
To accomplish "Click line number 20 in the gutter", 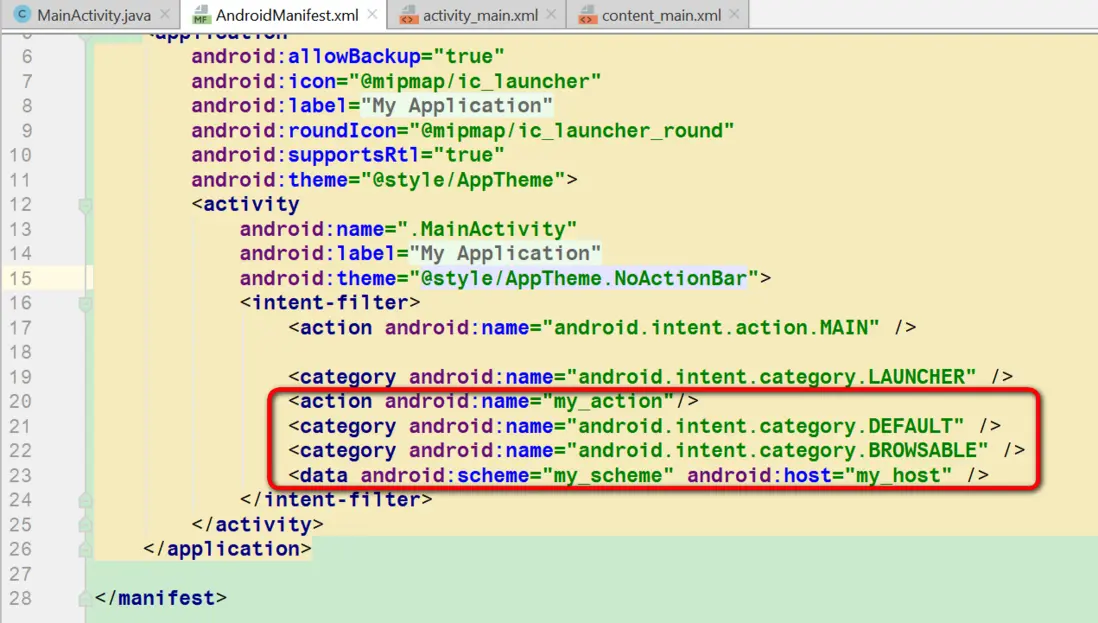I will (x=20, y=402).
